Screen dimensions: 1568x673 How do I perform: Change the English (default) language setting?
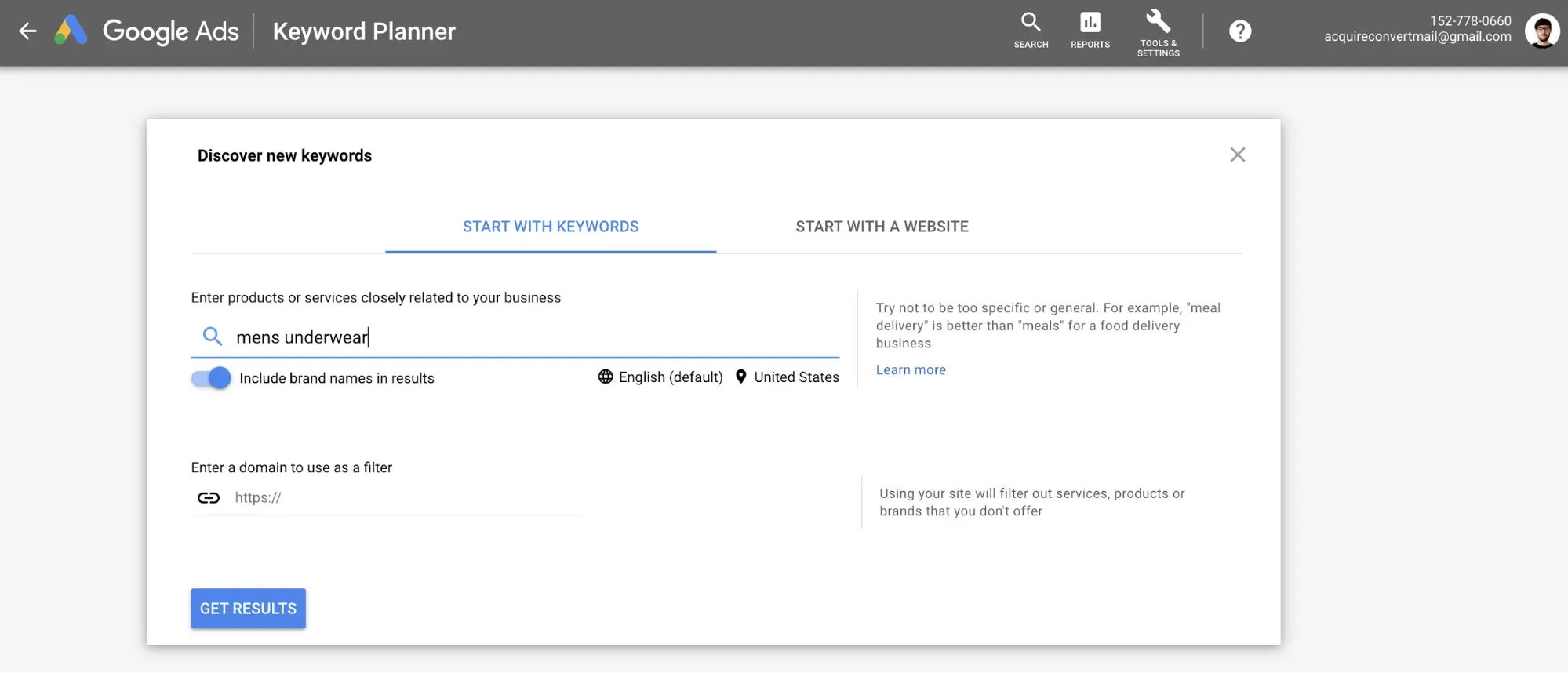[660, 377]
